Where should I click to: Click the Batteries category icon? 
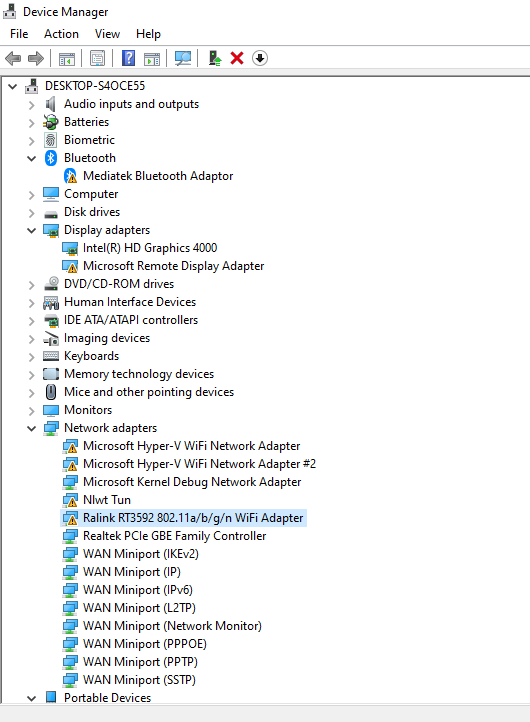point(51,122)
